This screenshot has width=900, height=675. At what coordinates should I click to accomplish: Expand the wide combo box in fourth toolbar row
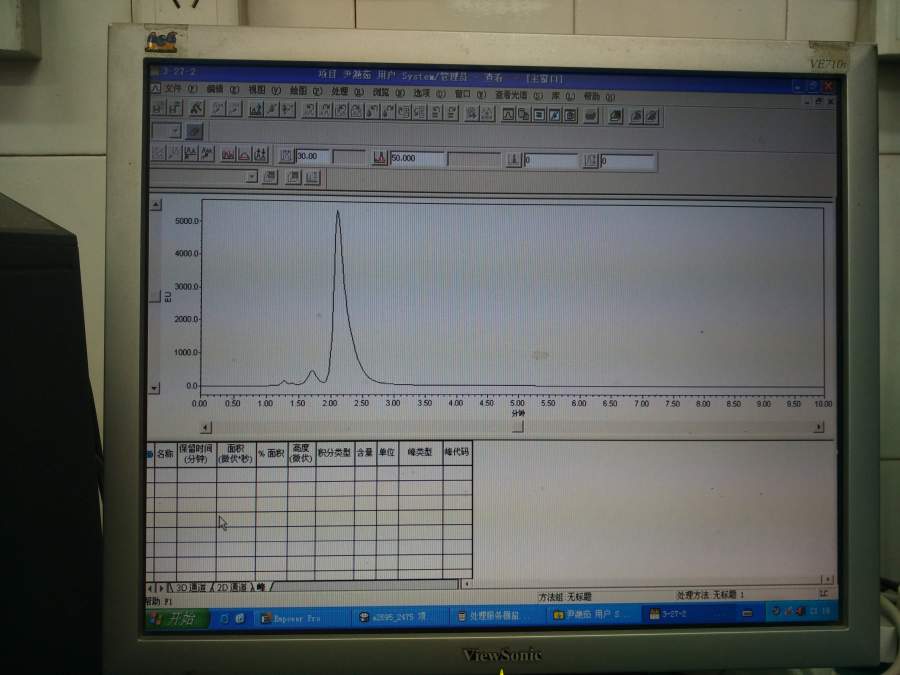point(251,176)
